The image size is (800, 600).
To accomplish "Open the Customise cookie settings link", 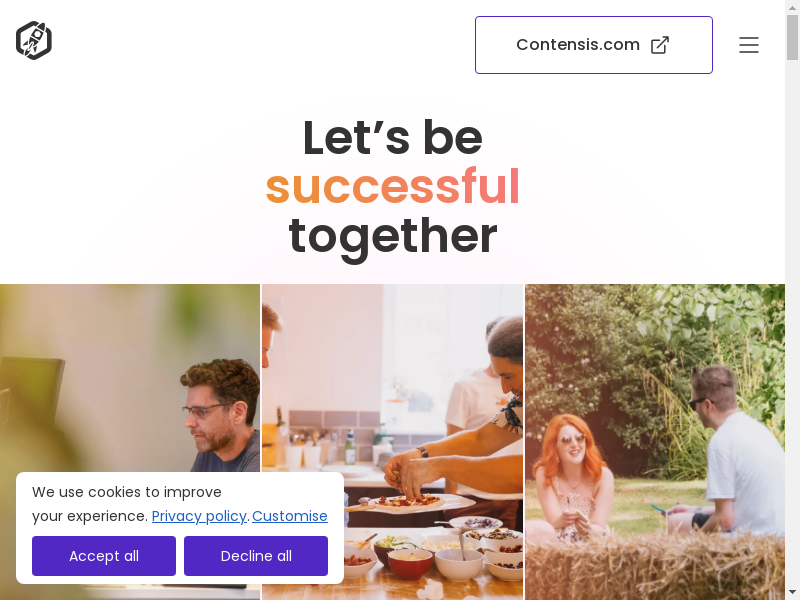I will (290, 516).
